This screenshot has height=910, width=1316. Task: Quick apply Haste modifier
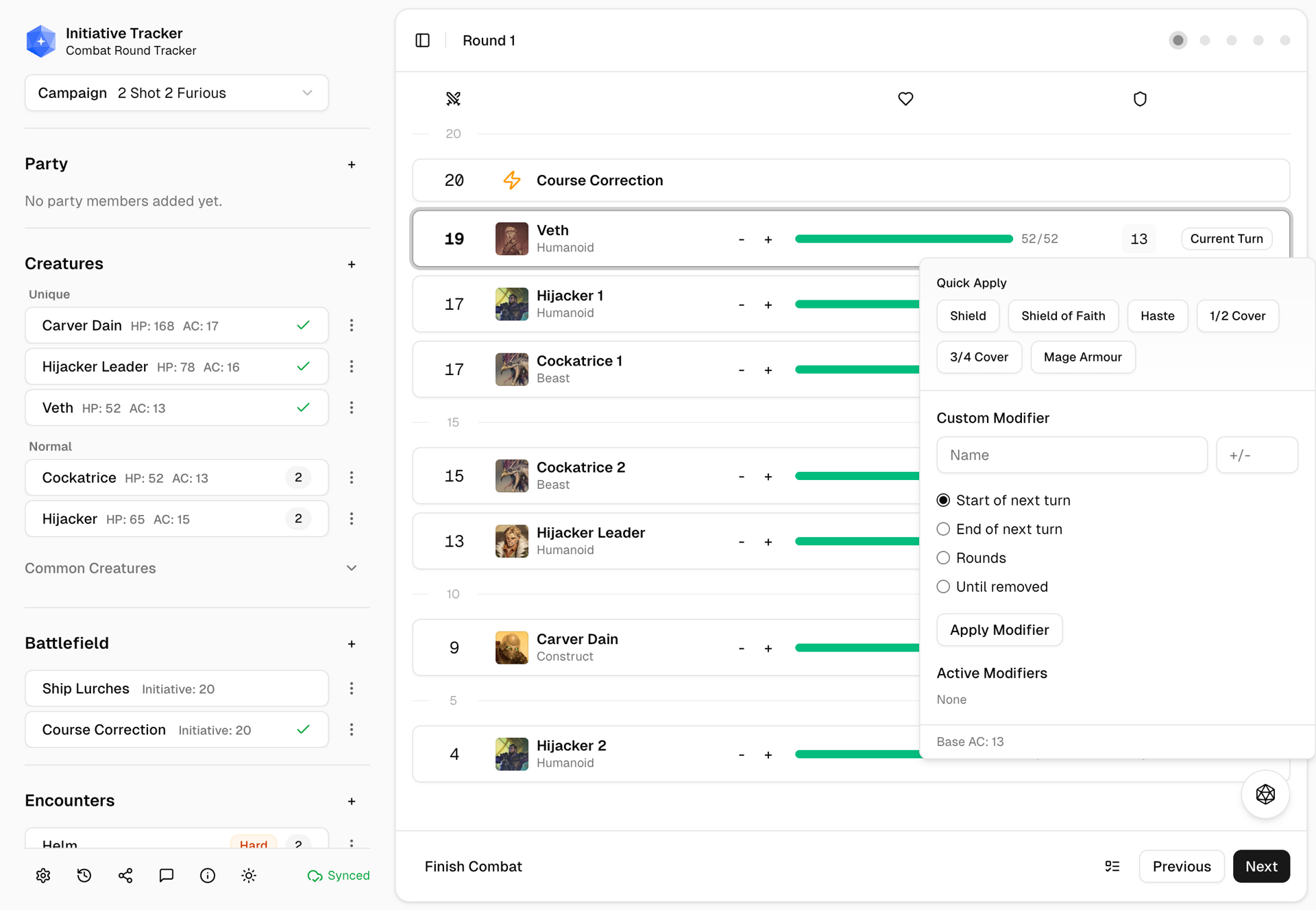tap(1157, 315)
